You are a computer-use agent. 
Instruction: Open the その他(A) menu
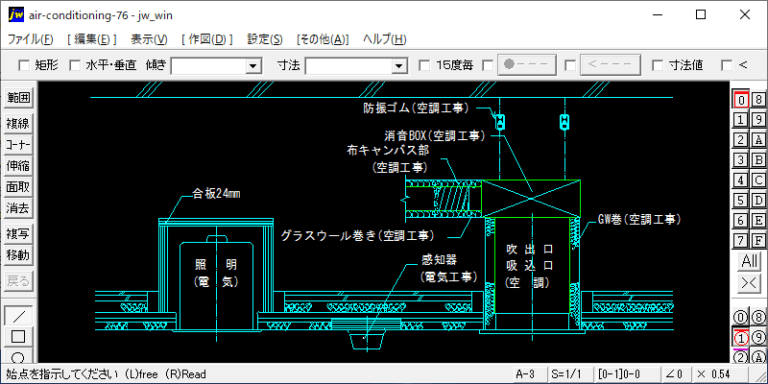coord(323,39)
